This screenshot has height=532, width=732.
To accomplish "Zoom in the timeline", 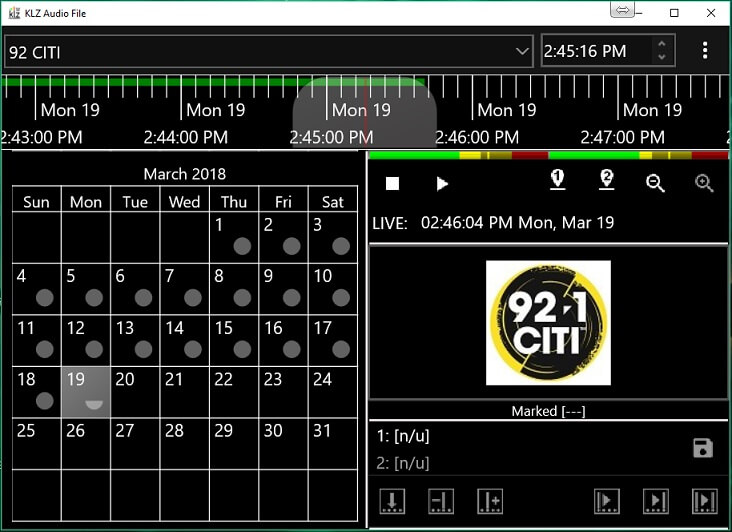I will point(704,183).
